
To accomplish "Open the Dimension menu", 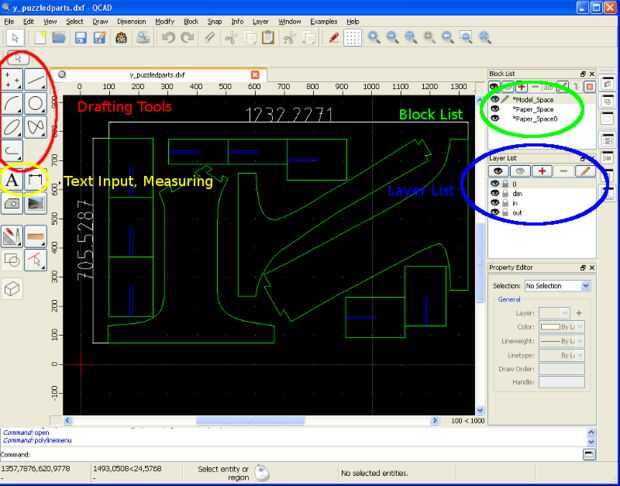I will pyautogui.click(x=132, y=21).
